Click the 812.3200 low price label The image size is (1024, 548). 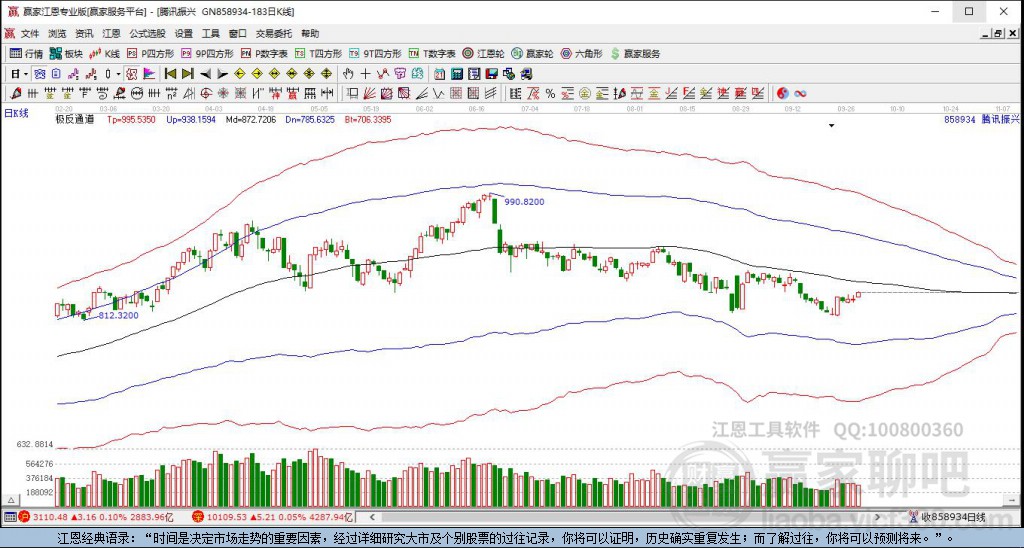pos(118,315)
